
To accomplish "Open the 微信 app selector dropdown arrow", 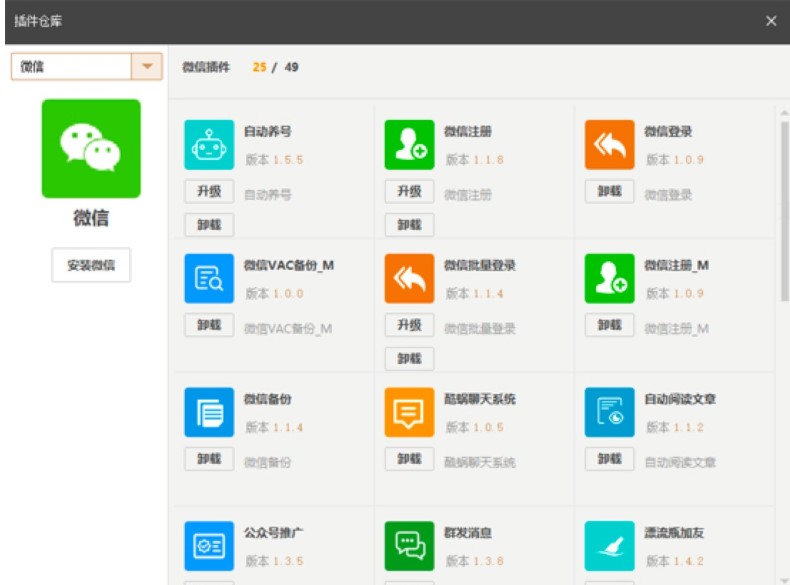I will click(148, 66).
